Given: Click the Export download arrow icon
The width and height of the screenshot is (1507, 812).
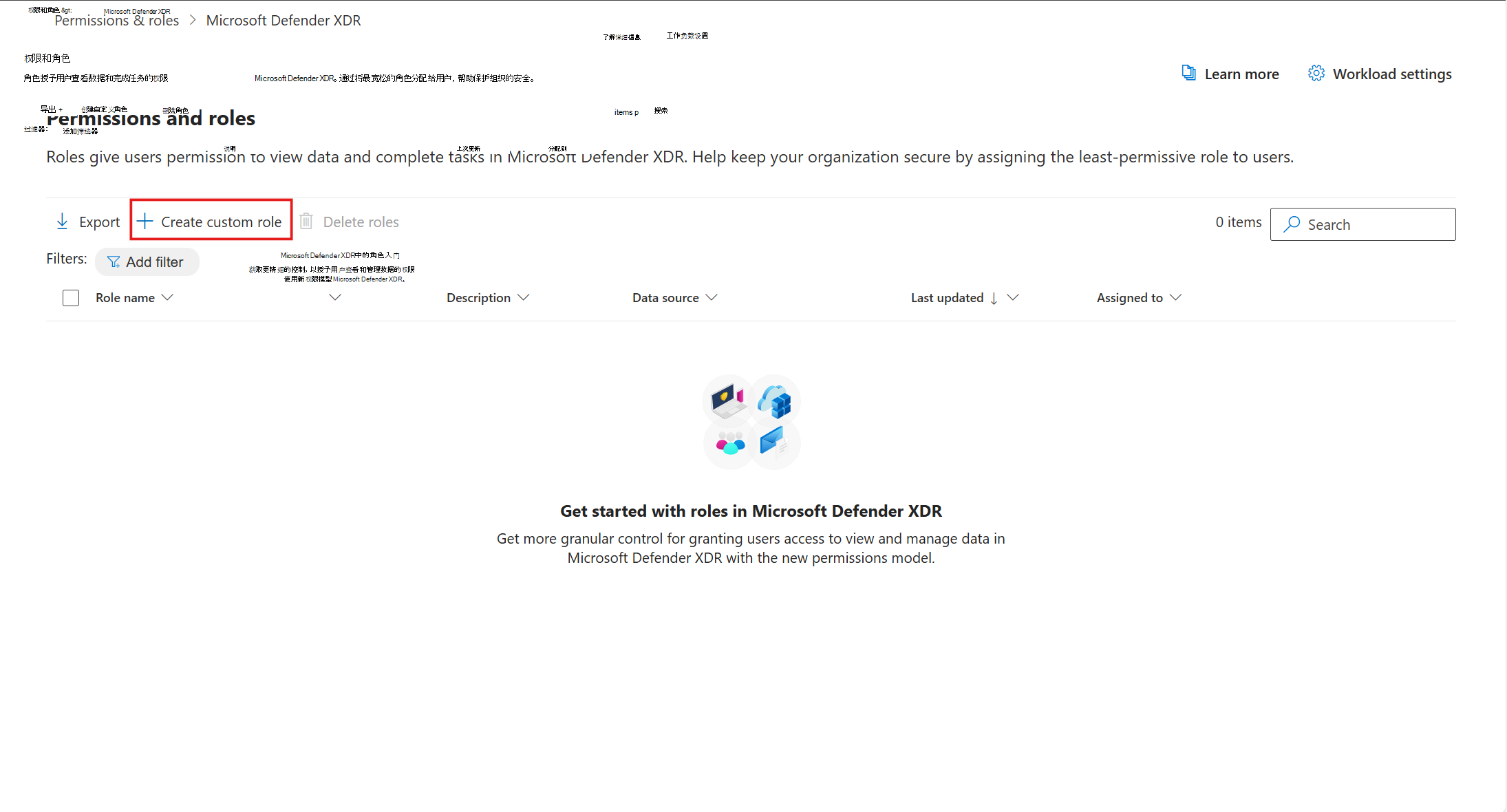Looking at the screenshot, I should (62, 222).
